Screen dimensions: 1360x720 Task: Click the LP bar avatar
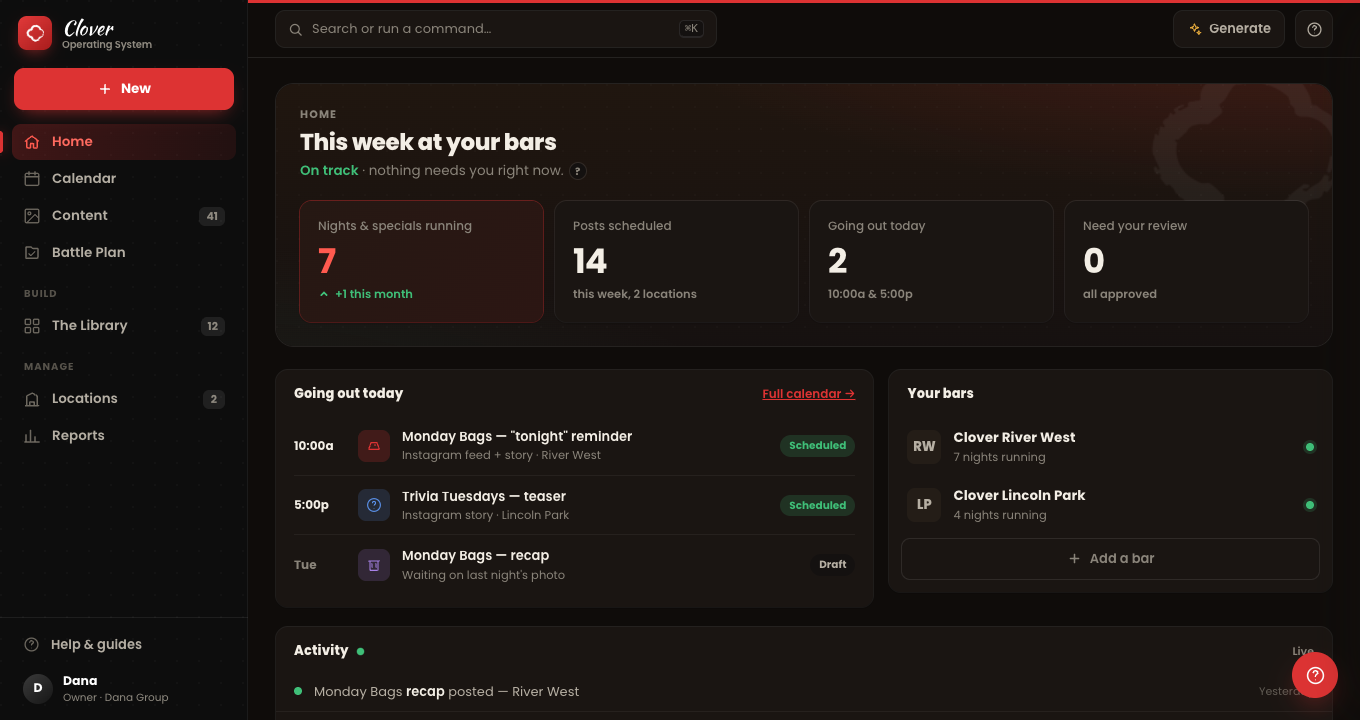924,505
